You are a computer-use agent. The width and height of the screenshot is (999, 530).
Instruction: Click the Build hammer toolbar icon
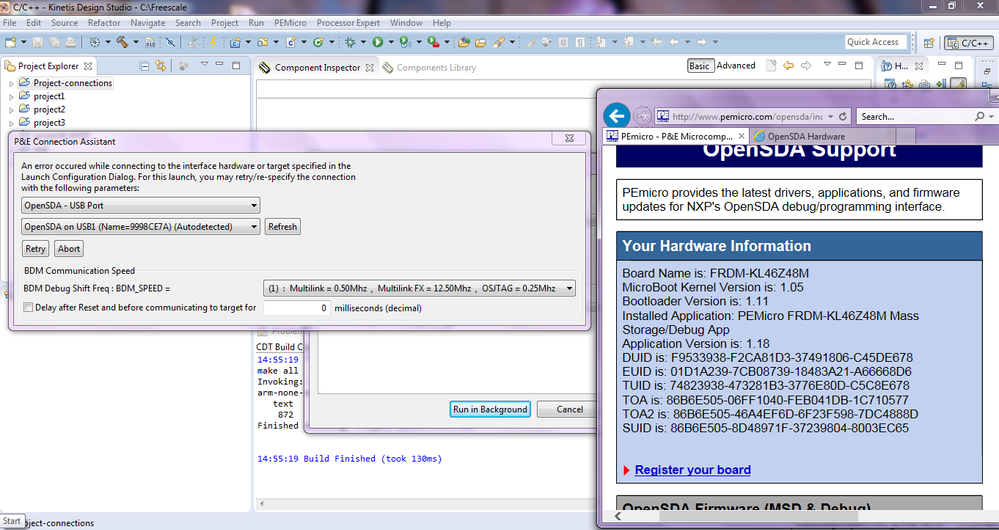tap(122, 42)
